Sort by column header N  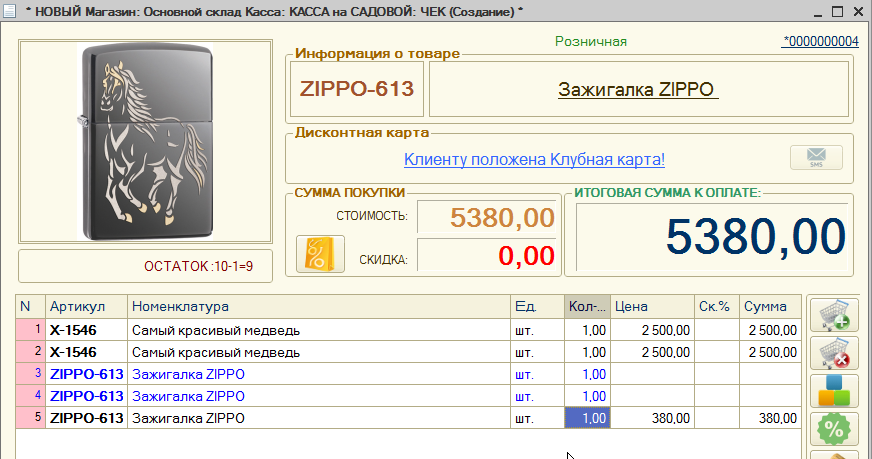(x=31, y=307)
